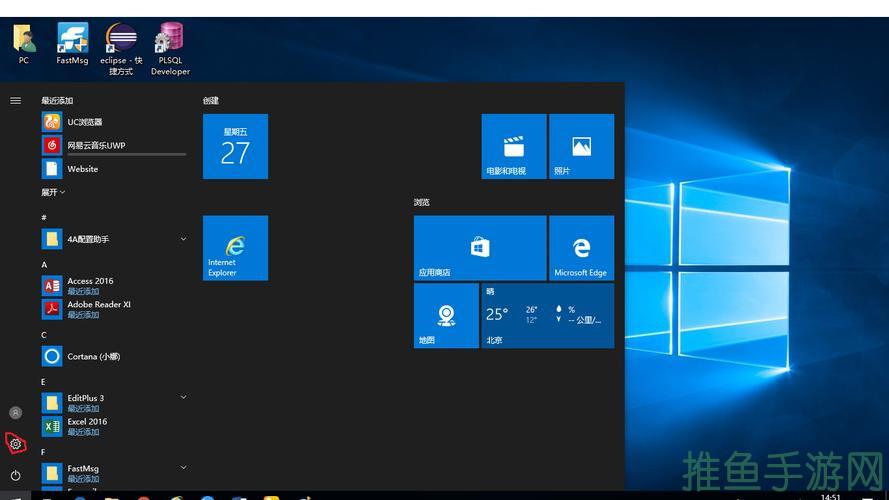Open the 4A配置助手 folder entry
Viewport: 889px width, 500px height.
113,239
